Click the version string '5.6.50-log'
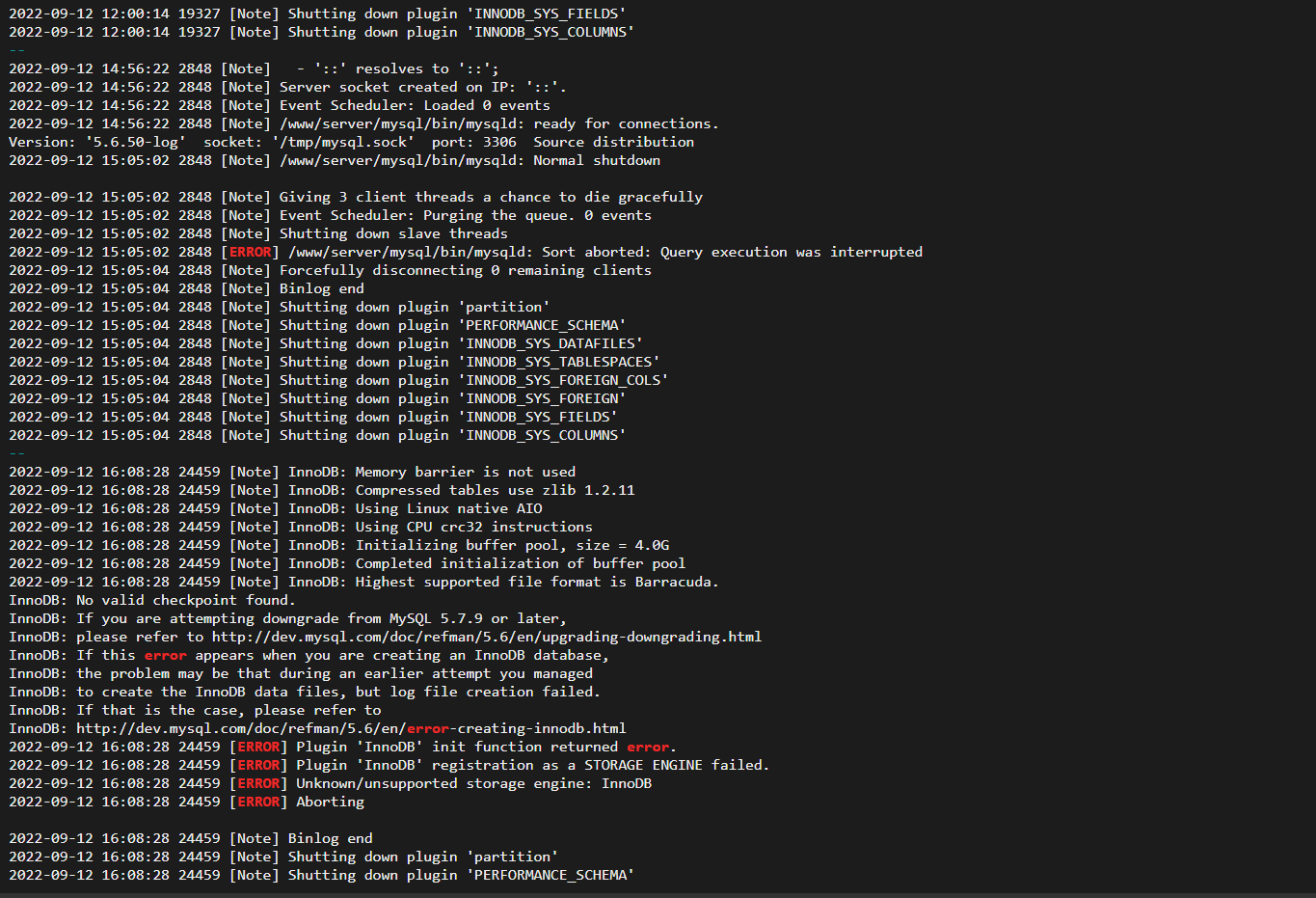 coord(135,142)
